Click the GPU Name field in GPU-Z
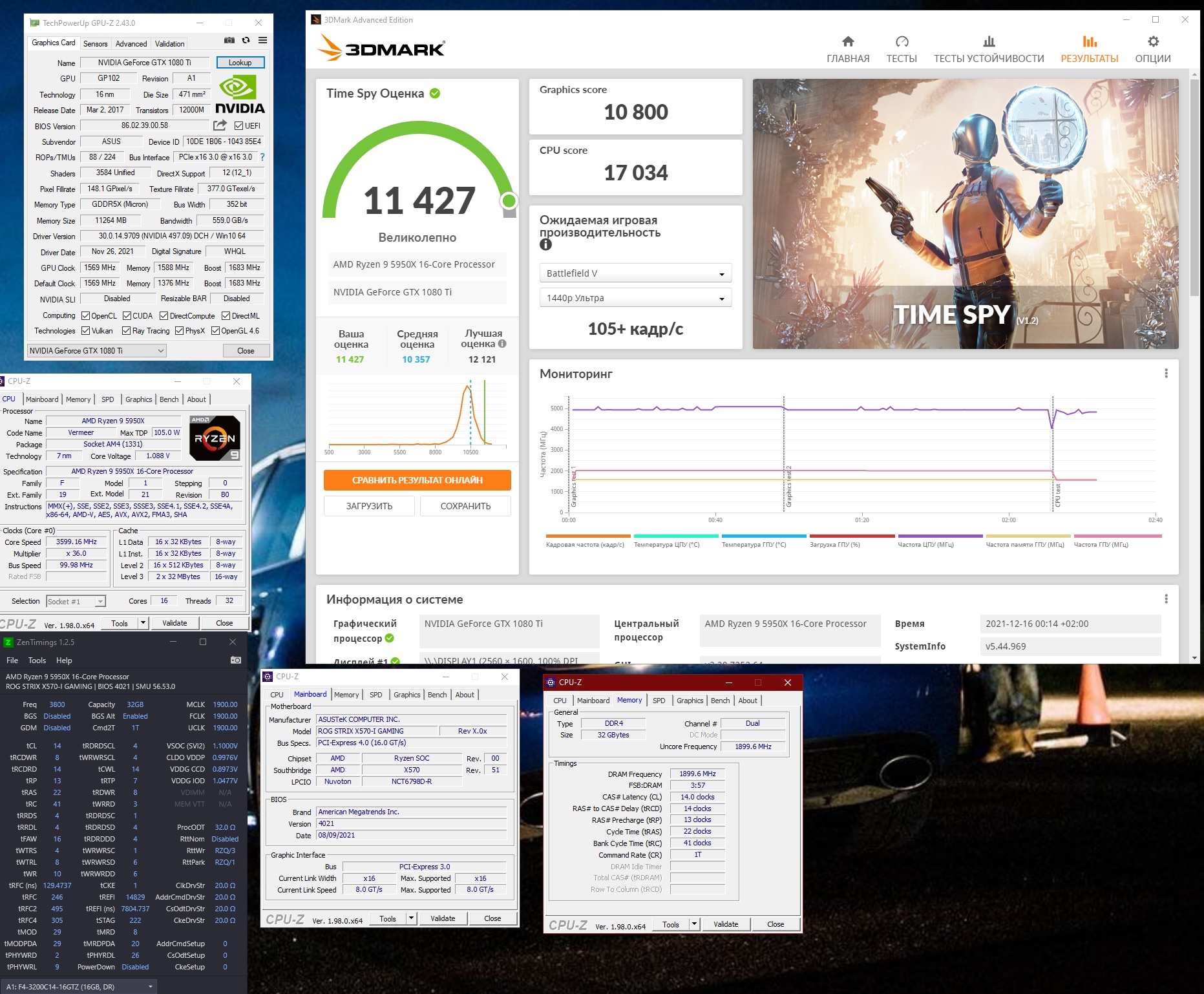This screenshot has height=994, width=1204. point(145,63)
